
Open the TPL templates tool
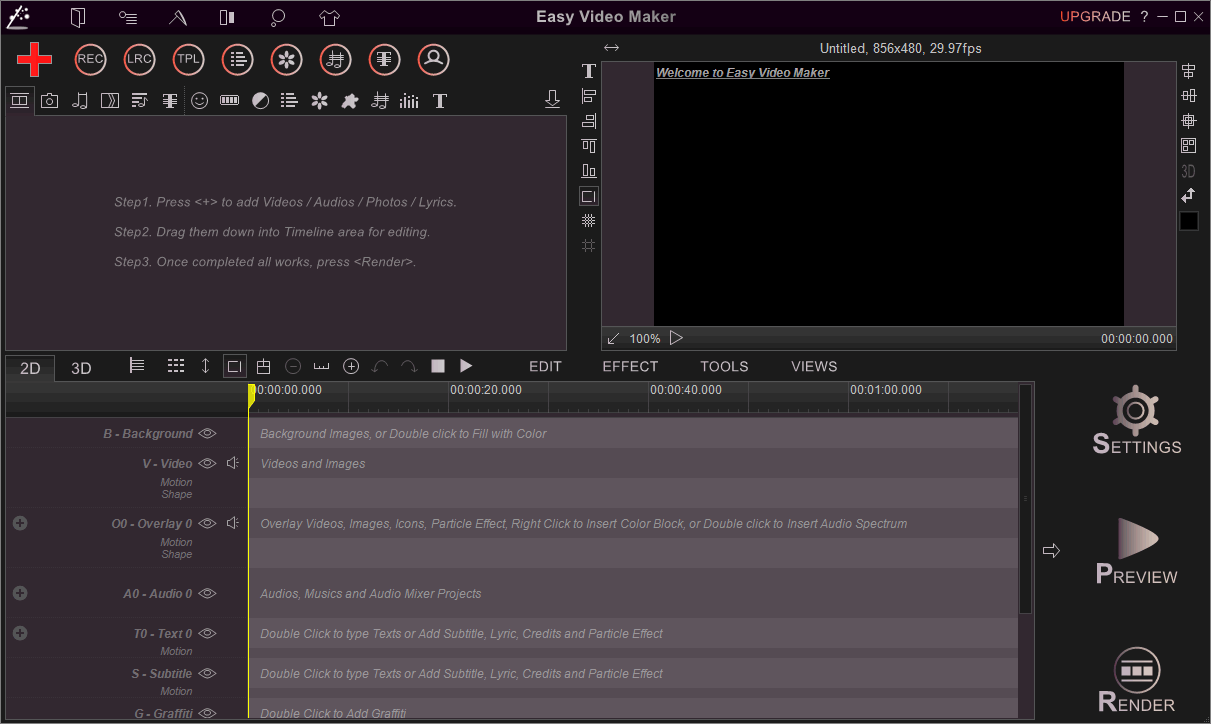click(188, 59)
